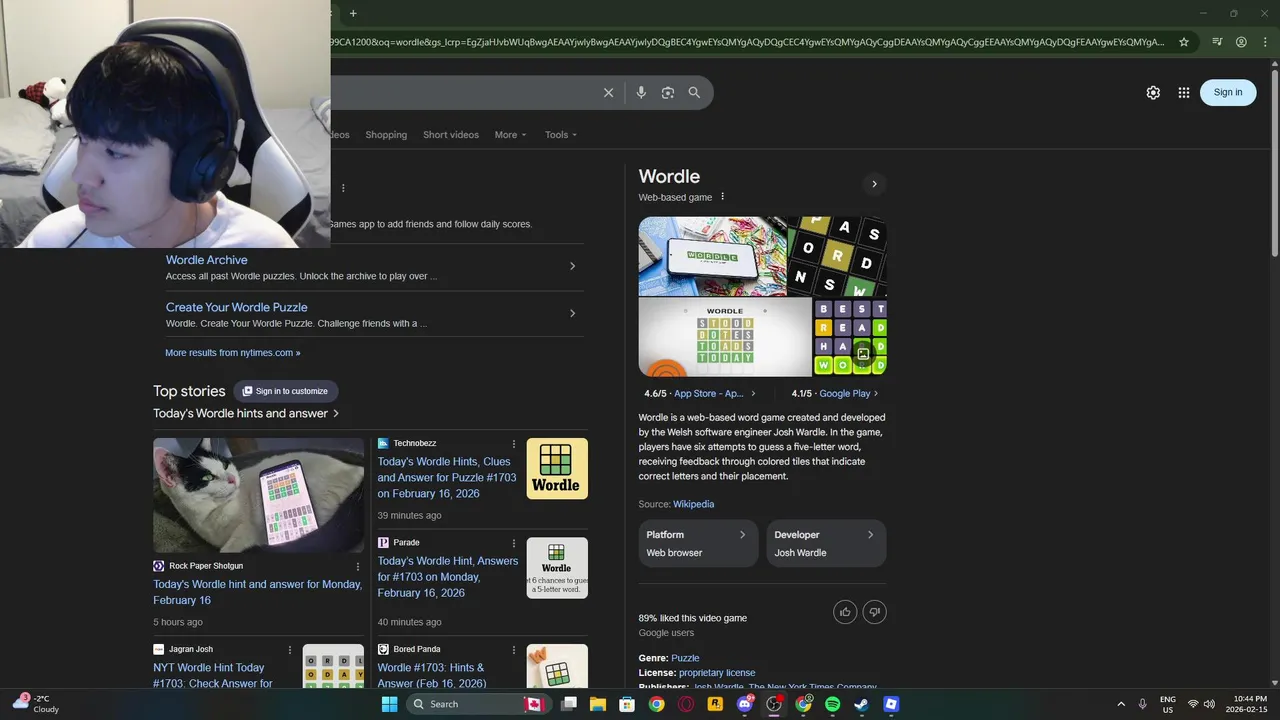Bookmark this page with the star icon
1280x720 pixels.
pyautogui.click(x=1184, y=42)
